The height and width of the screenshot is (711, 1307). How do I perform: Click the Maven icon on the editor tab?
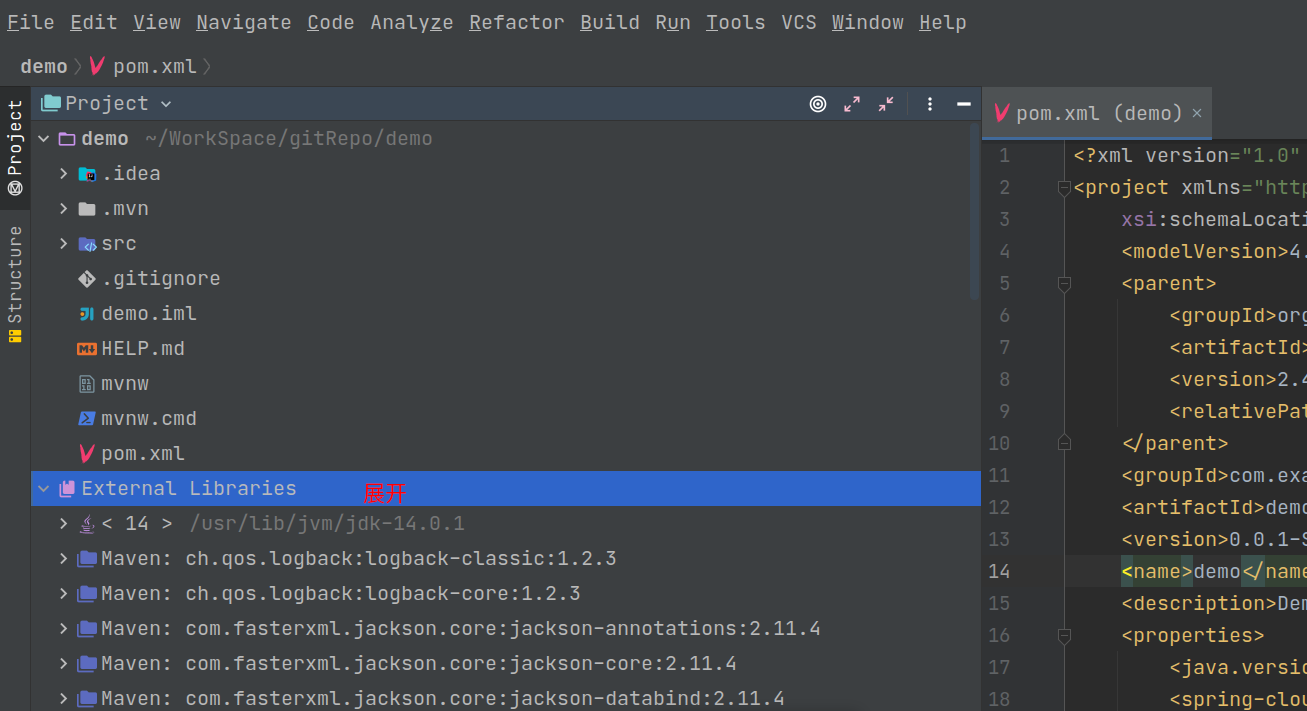tap(1002, 113)
